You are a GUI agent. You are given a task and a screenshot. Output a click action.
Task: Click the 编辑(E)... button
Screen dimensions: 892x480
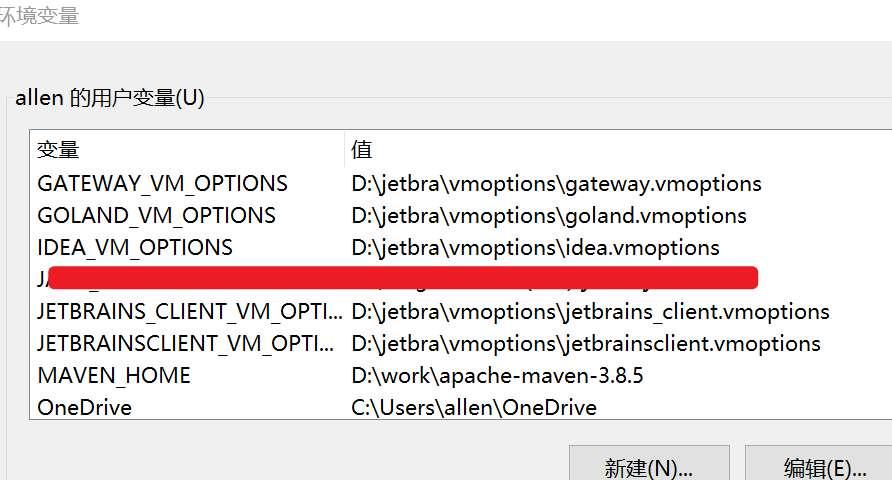(x=824, y=467)
